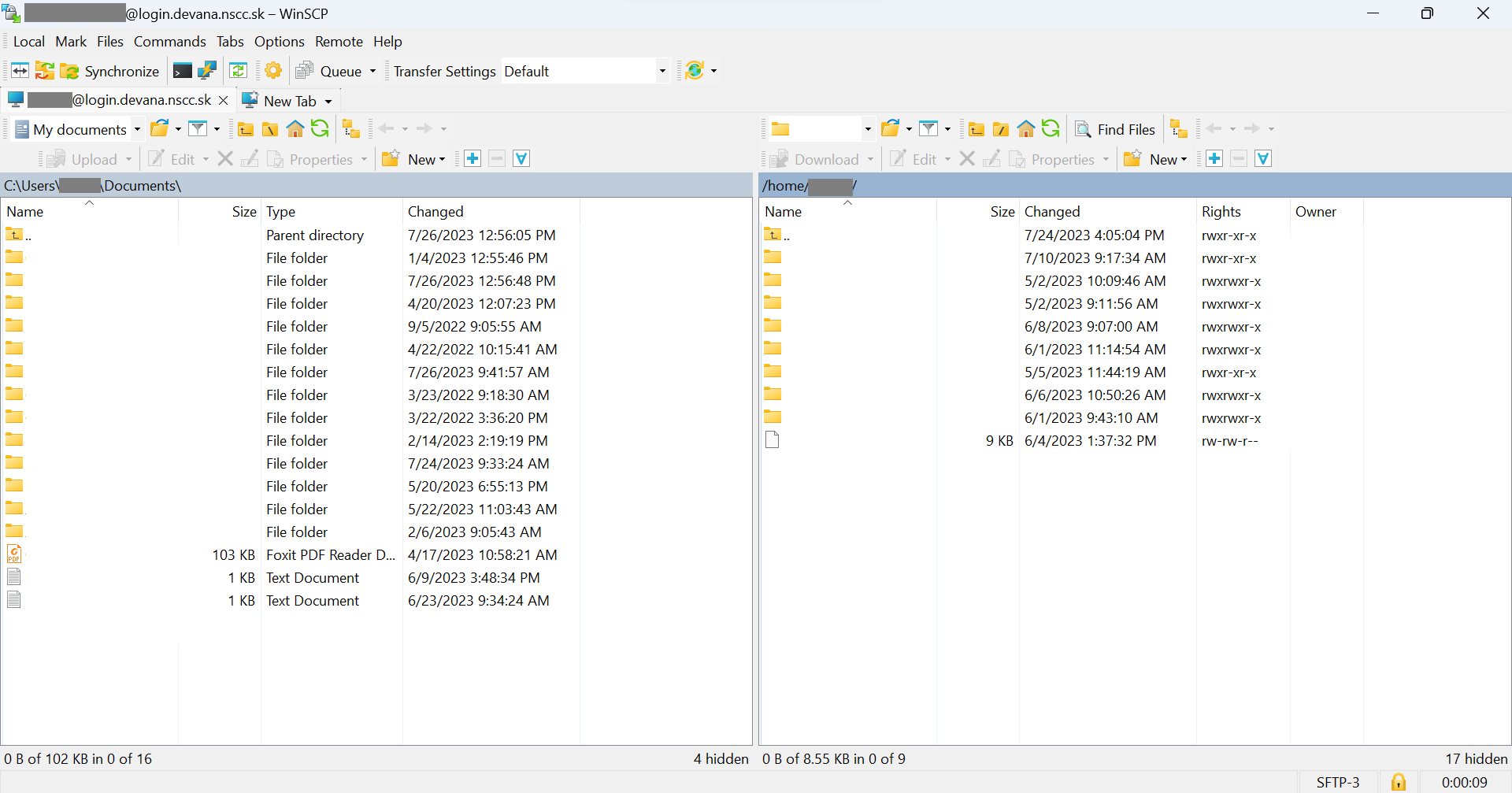Open the My documents drive dropdown
Viewport: 1512px width, 793px height.
137,129
